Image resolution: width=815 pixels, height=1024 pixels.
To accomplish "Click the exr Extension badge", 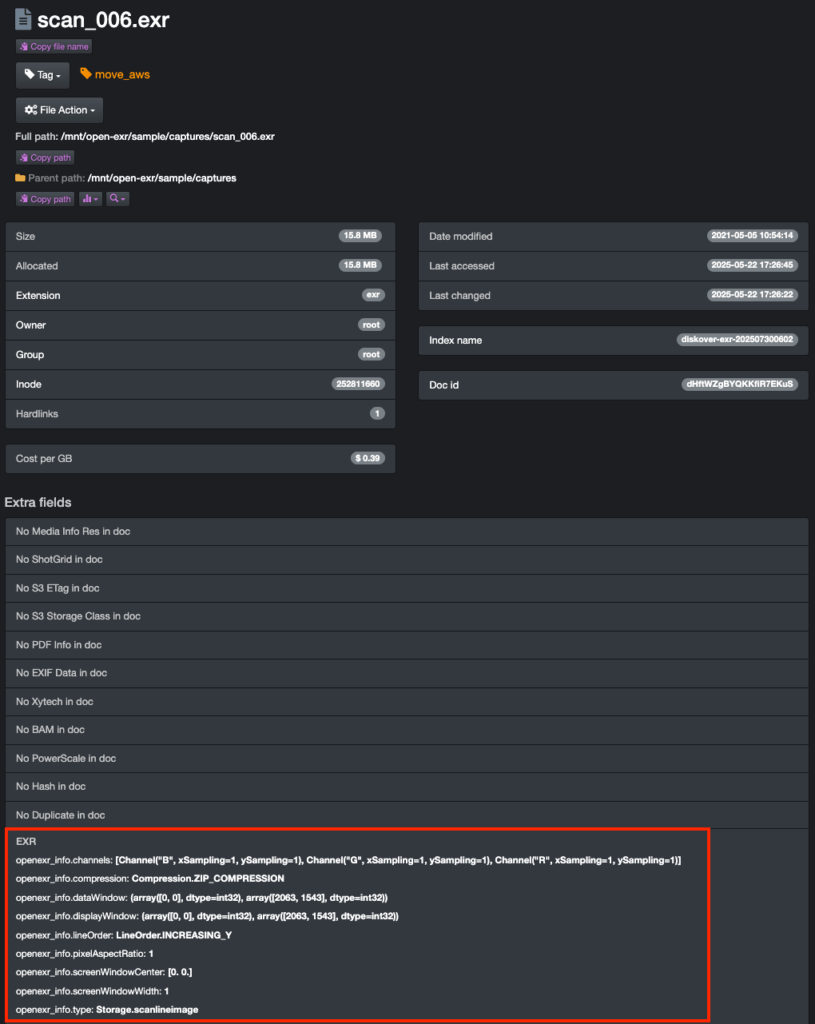I will pos(373,295).
